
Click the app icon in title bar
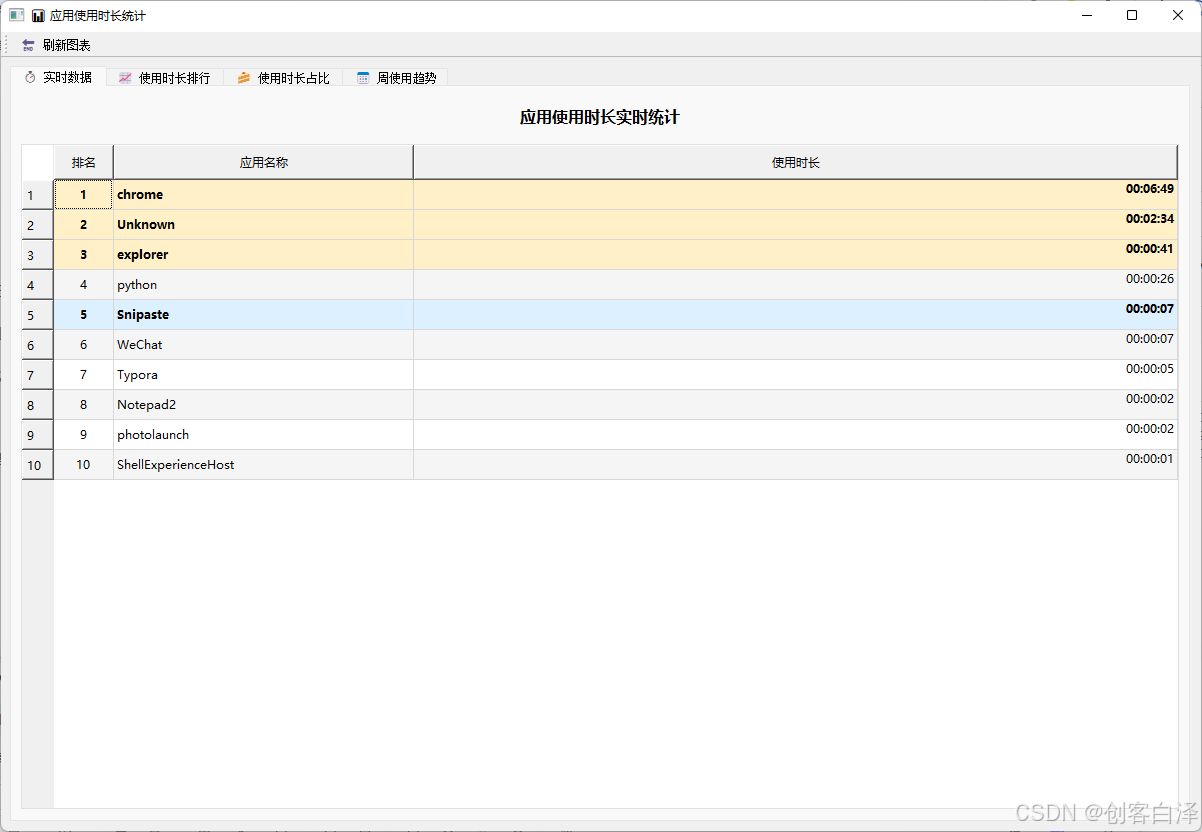click(x=17, y=15)
